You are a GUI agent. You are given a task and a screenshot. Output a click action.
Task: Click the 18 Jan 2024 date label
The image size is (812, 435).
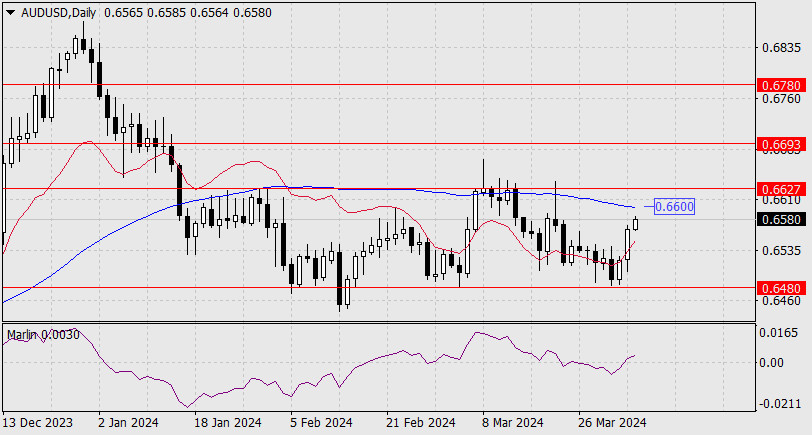(228, 423)
